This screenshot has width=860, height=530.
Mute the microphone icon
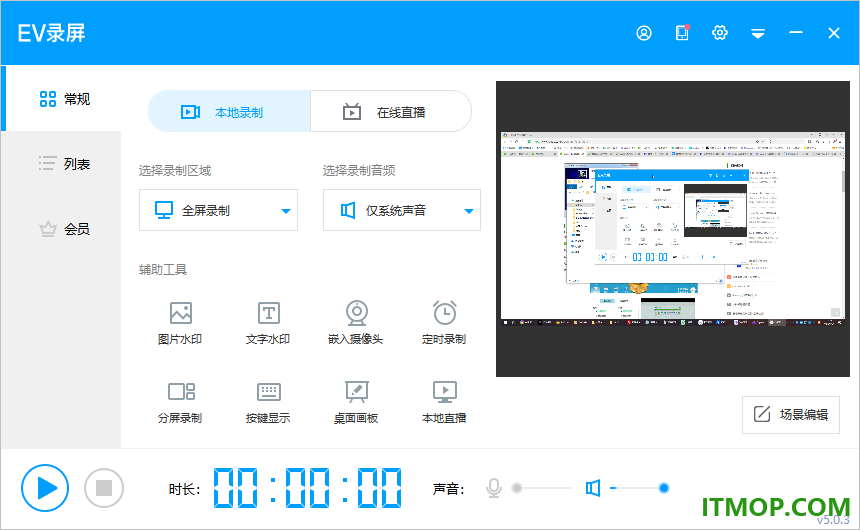494,488
